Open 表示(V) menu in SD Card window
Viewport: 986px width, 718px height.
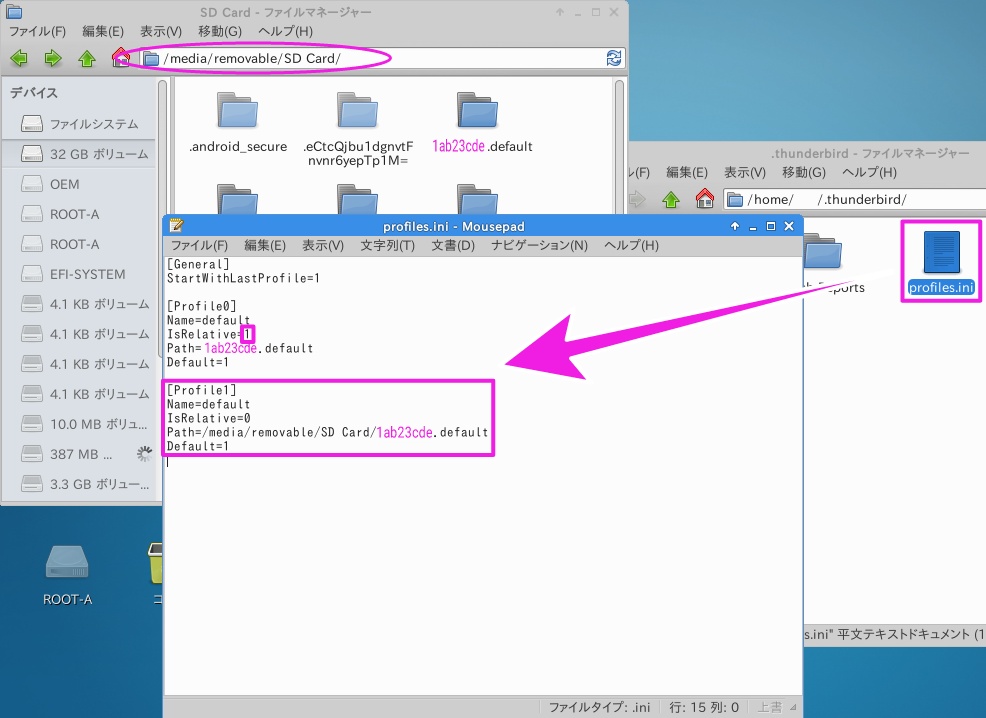[x=161, y=31]
